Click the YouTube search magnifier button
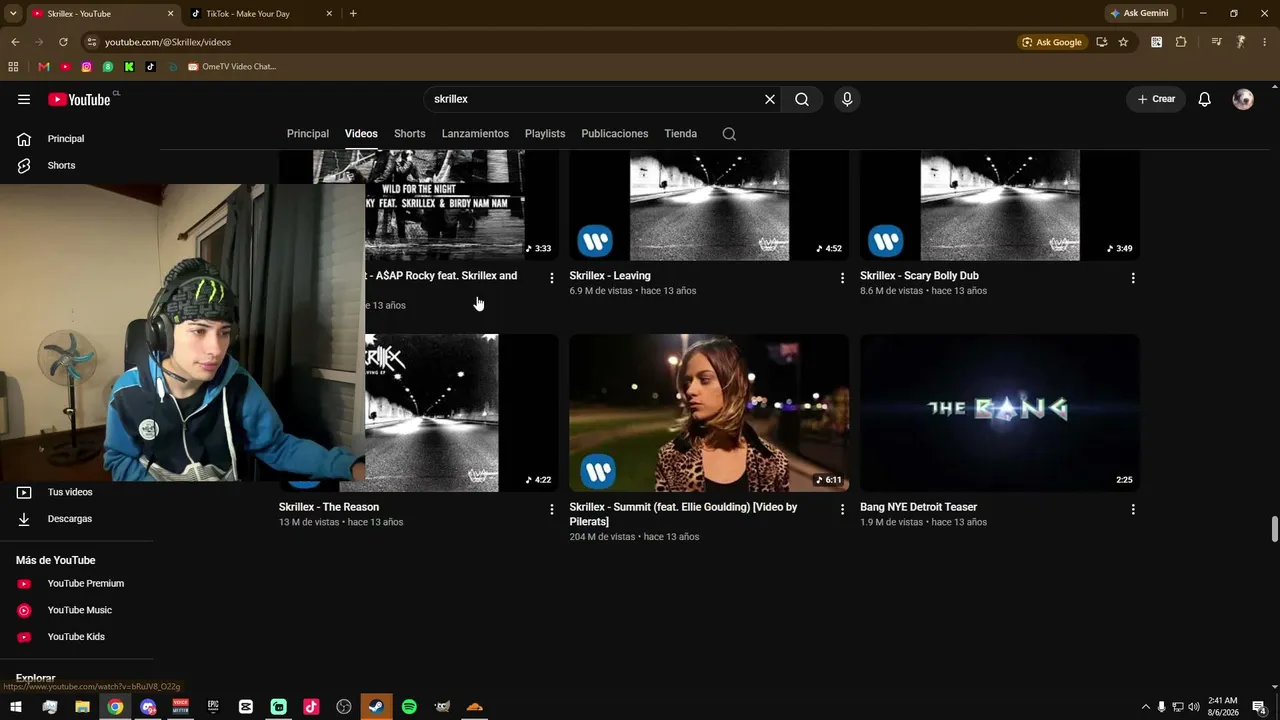Image resolution: width=1280 pixels, height=720 pixels. 802,99
